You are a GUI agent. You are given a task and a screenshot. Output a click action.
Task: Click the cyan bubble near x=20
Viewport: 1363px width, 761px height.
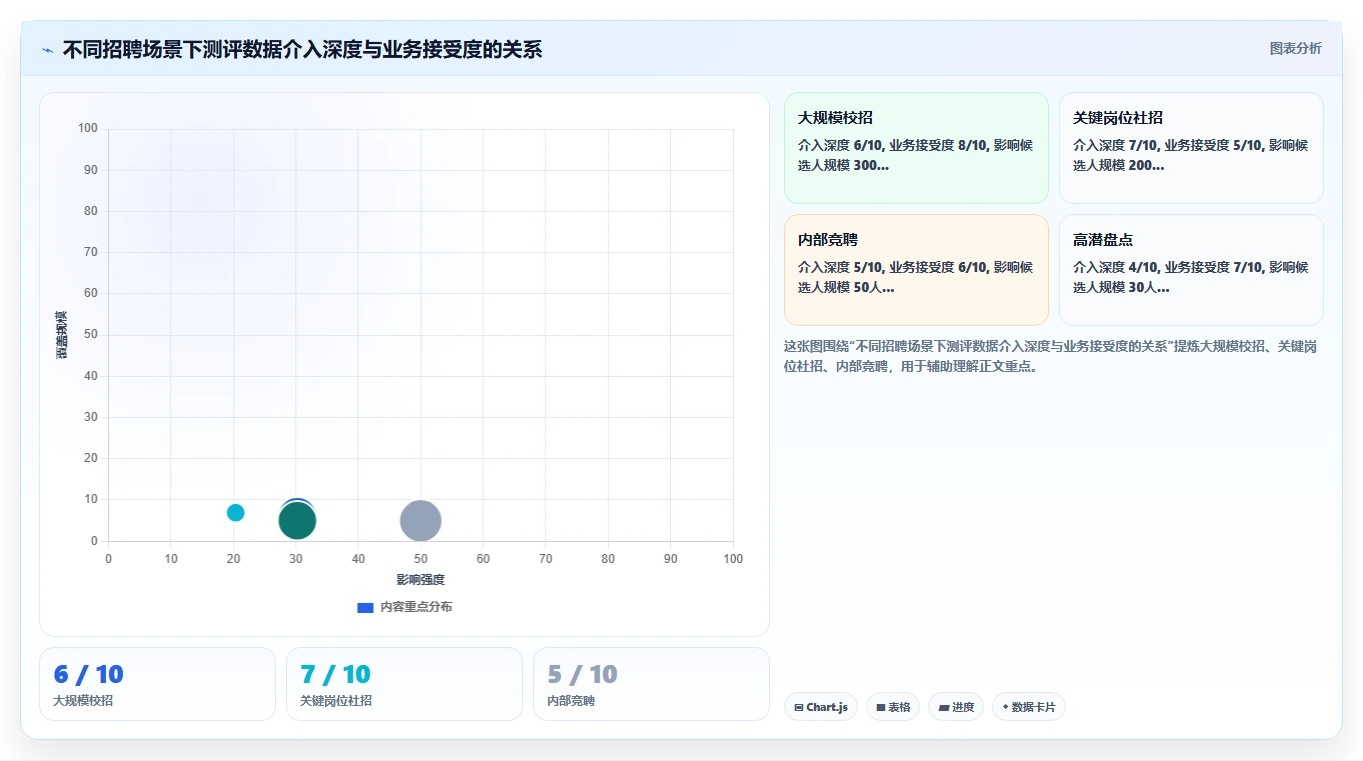coord(236,512)
